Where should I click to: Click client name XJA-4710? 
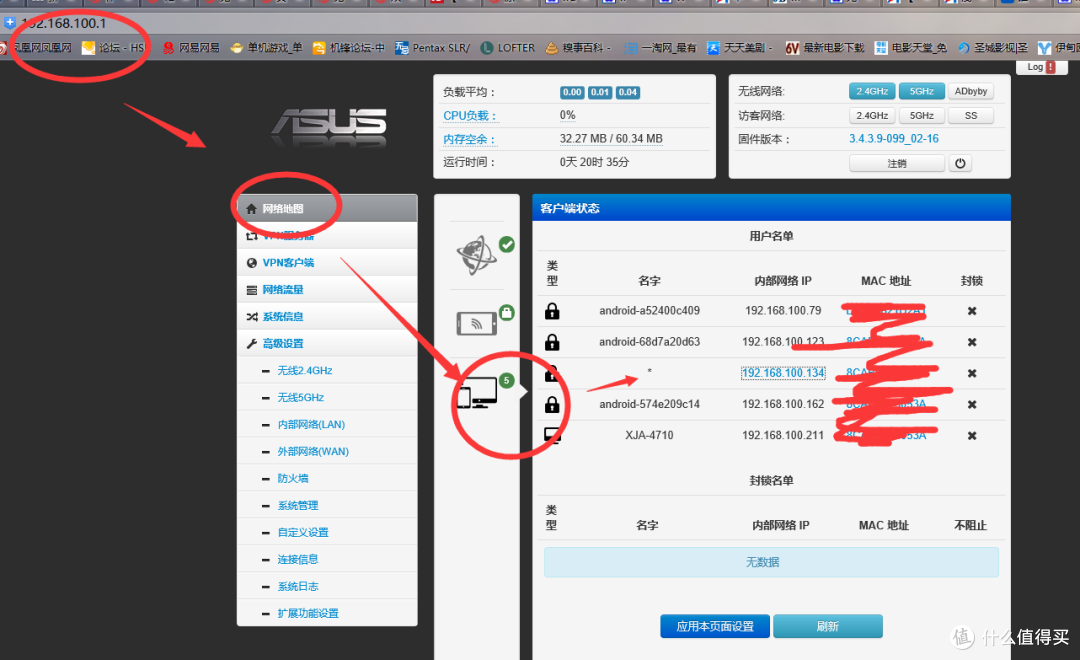click(x=650, y=435)
